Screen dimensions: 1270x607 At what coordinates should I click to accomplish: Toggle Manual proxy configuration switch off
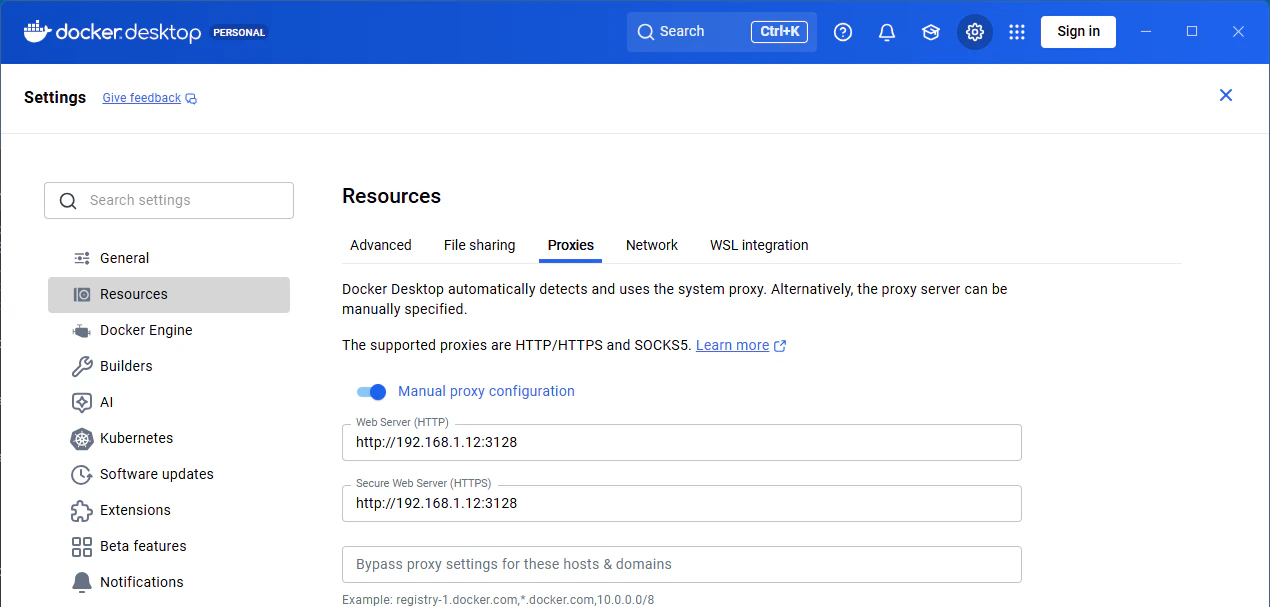point(371,392)
